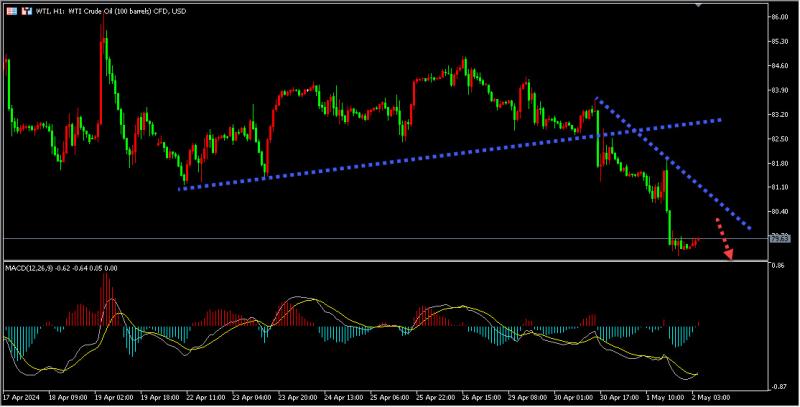Click the Depth of Market grid icon

pos(11,11)
